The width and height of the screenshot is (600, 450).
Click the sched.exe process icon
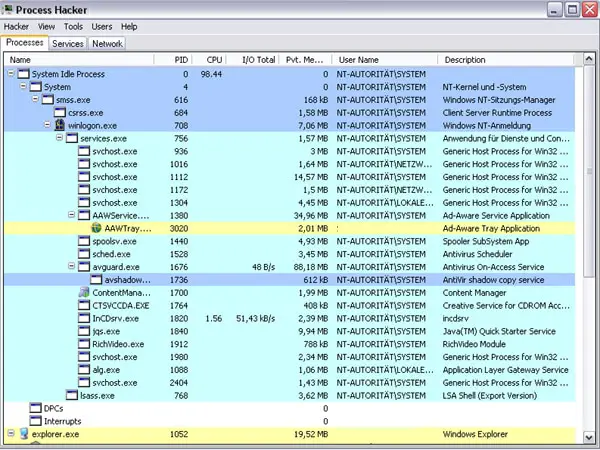click(x=84, y=254)
